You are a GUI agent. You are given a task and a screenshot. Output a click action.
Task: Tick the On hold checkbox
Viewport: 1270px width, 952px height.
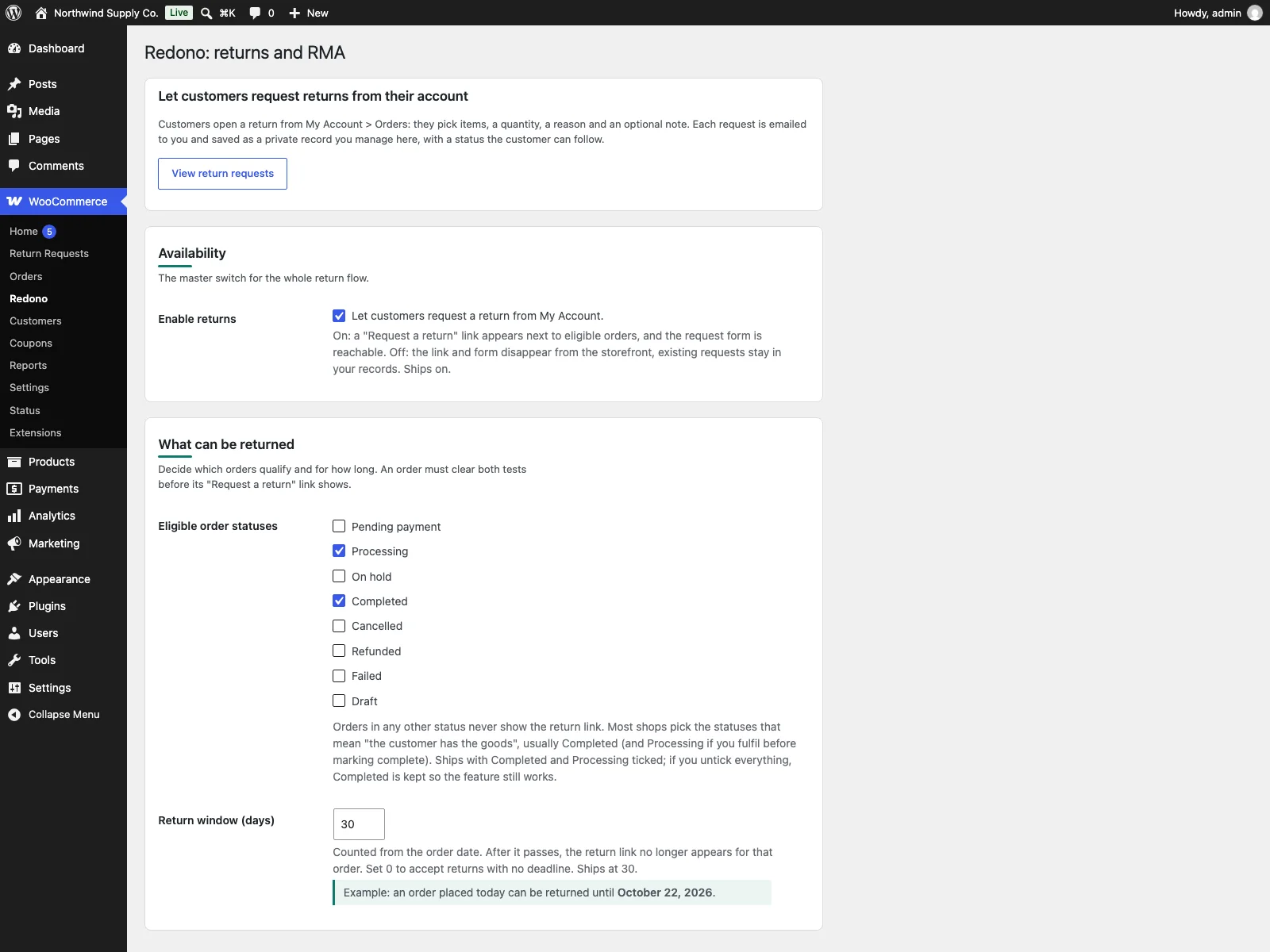[339, 576]
